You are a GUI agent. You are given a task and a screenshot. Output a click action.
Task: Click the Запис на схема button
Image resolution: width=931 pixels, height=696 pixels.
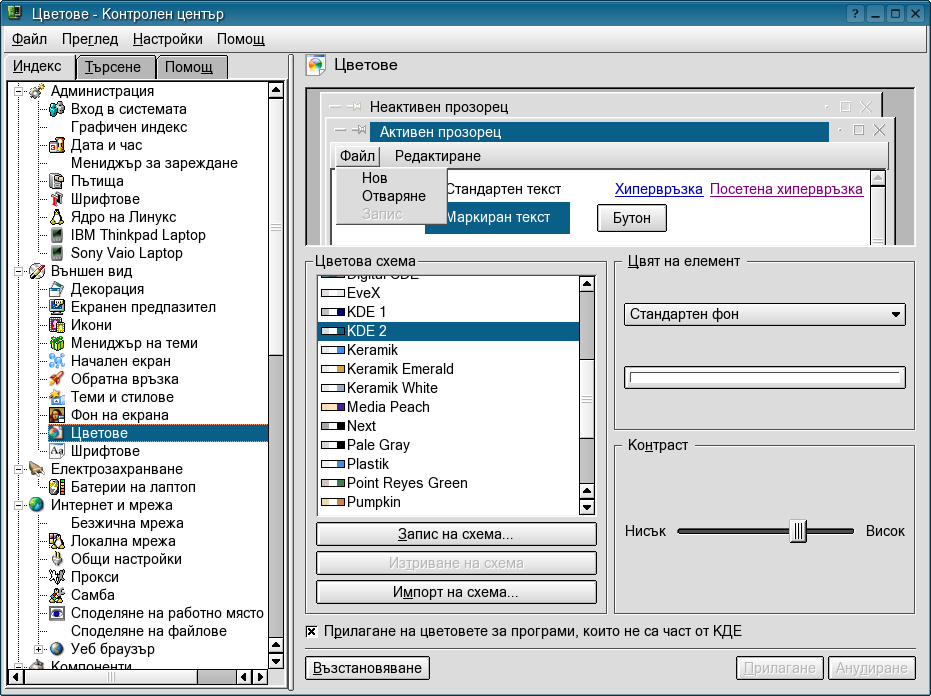tap(456, 534)
